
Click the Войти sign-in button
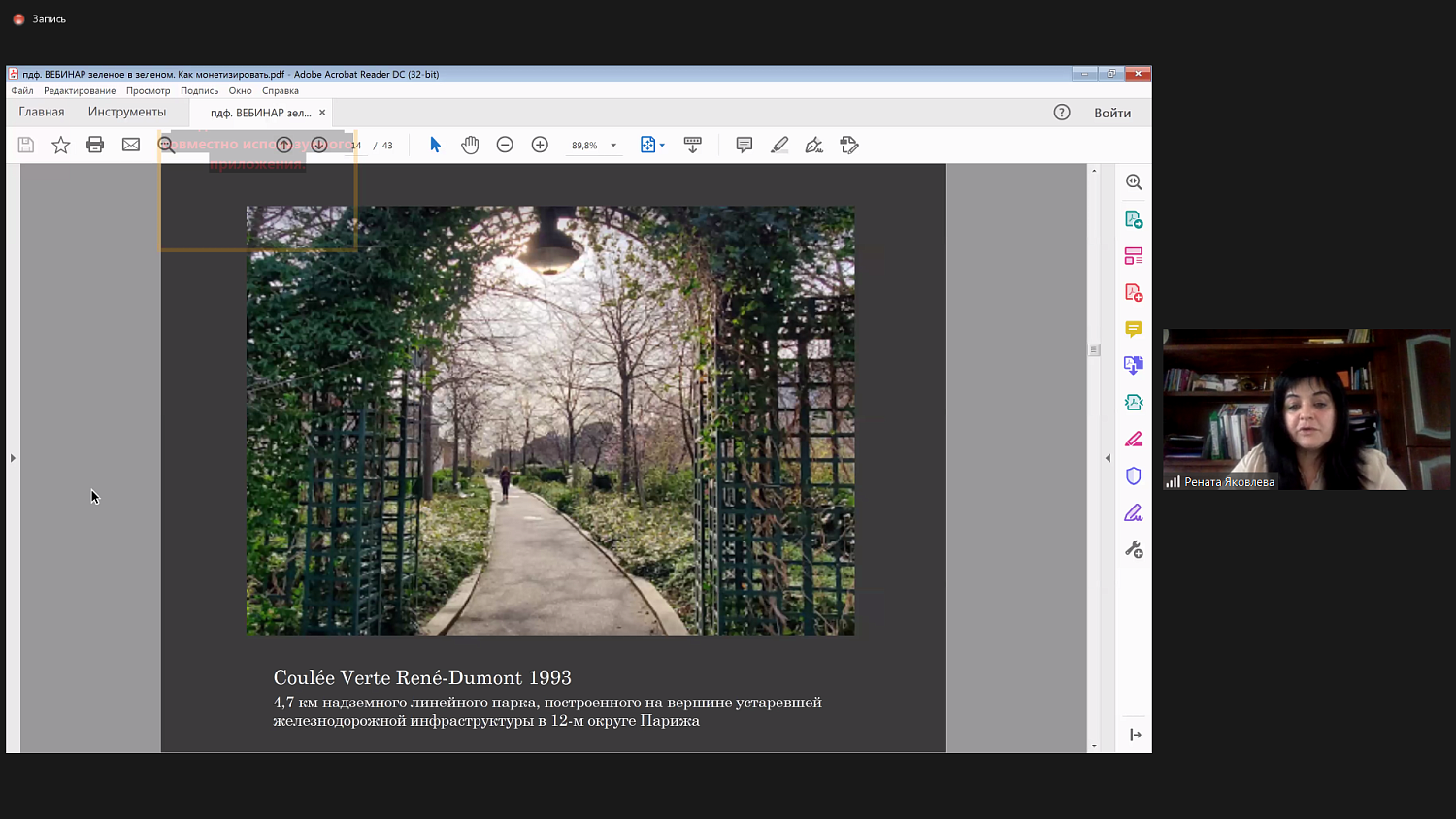pyautogui.click(x=1112, y=113)
